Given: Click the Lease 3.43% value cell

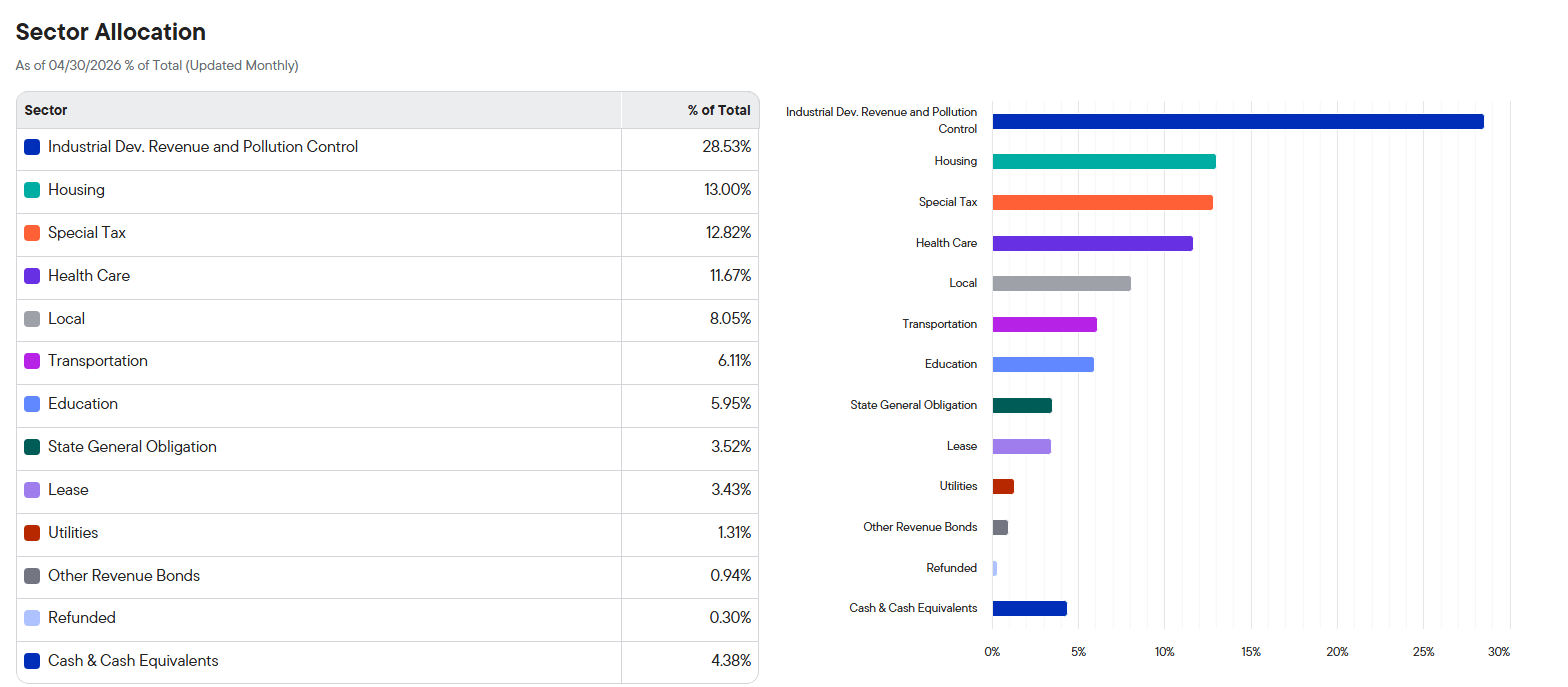Looking at the screenshot, I should pyautogui.click(x=690, y=490).
